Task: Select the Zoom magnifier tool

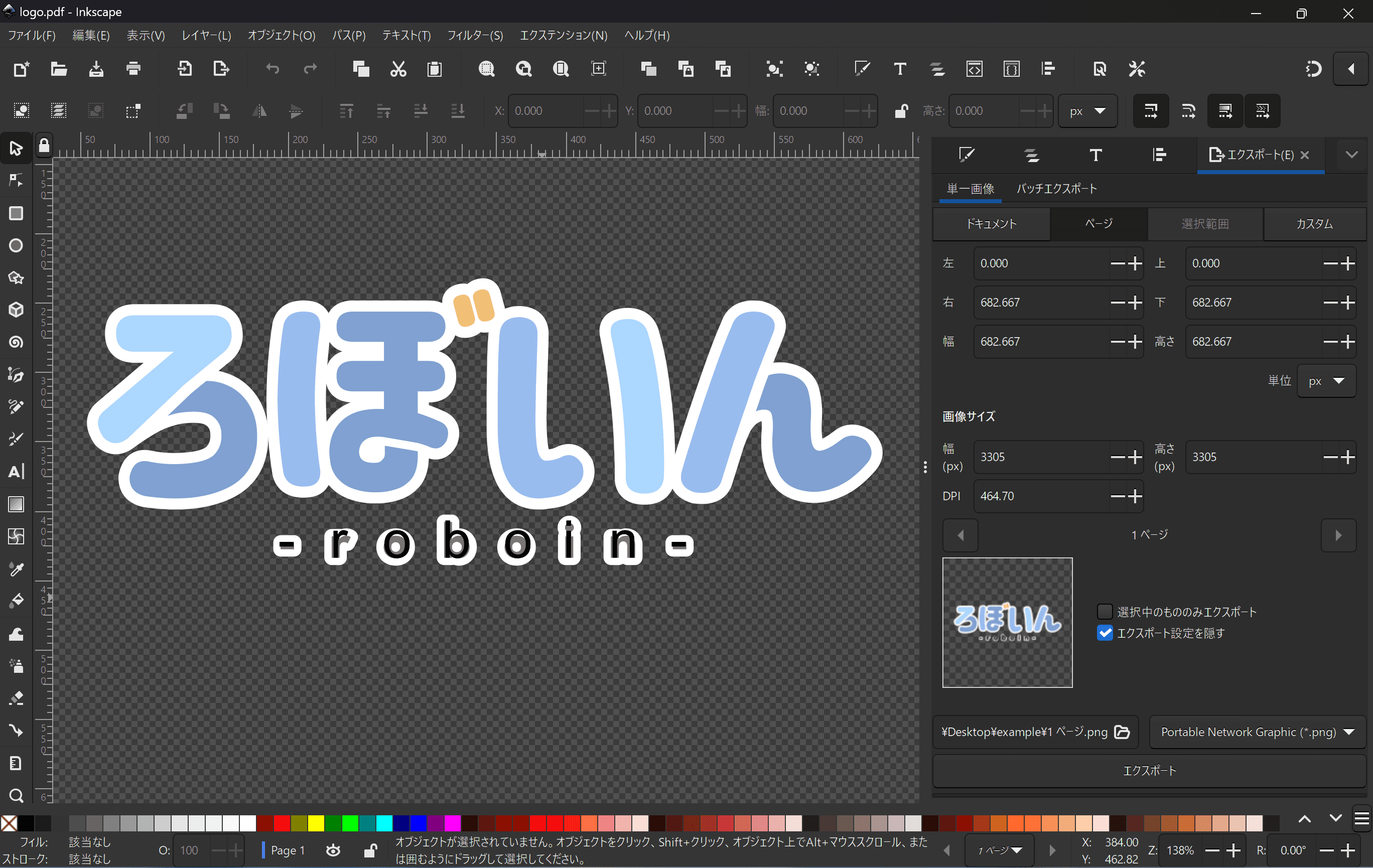Action: click(x=16, y=795)
